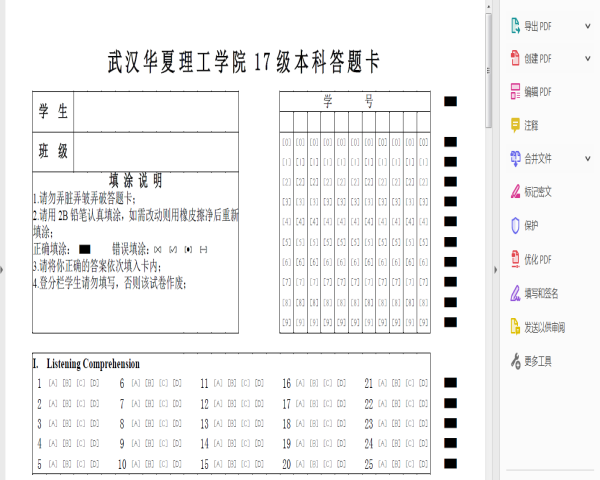
Task: Click the 编辑 PDF label
Action: point(538,92)
